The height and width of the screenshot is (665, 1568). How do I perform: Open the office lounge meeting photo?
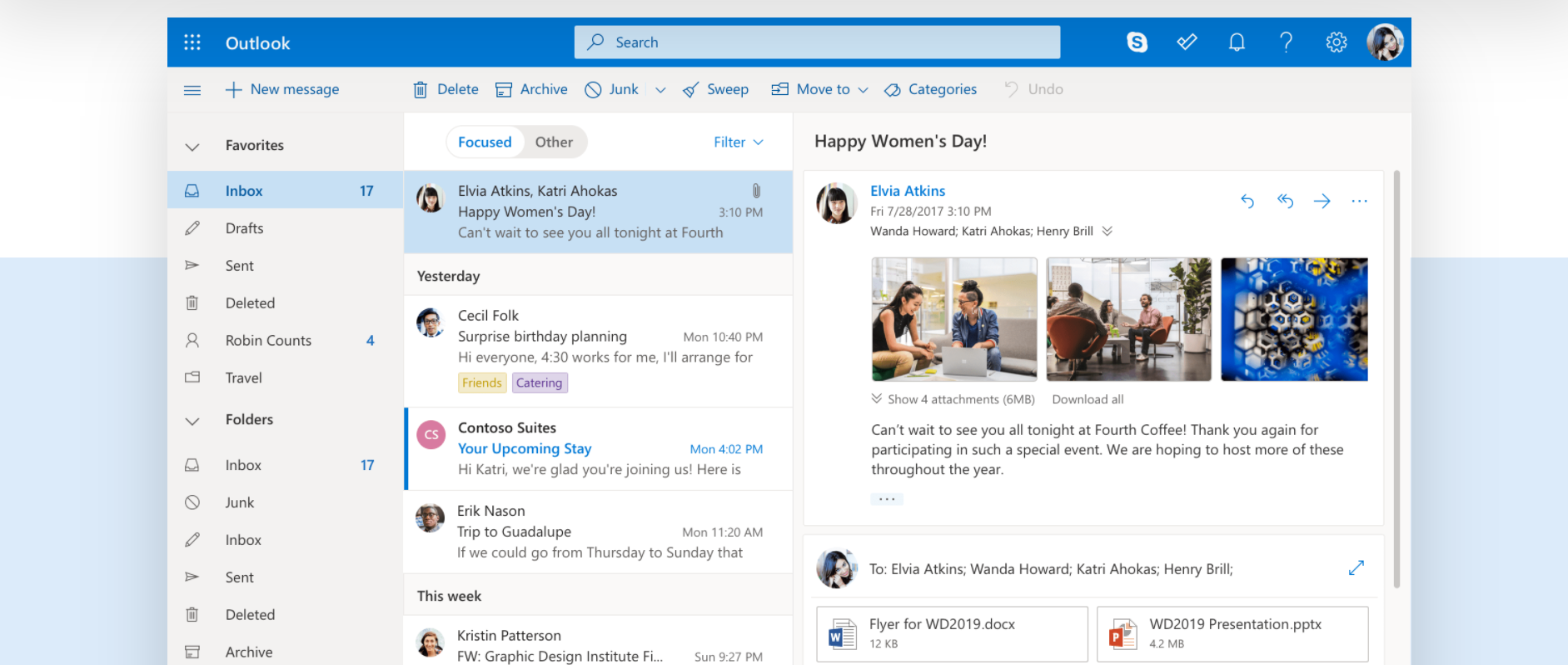pos(1128,319)
